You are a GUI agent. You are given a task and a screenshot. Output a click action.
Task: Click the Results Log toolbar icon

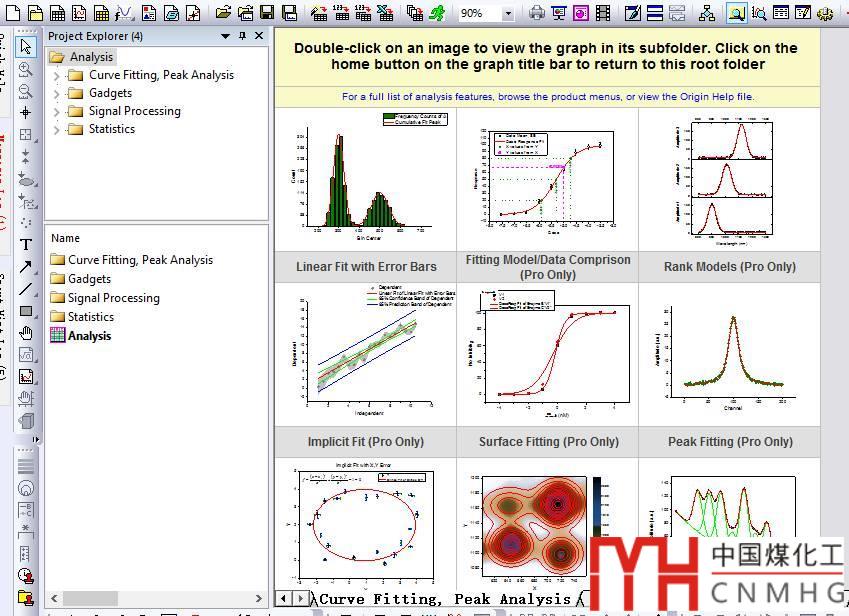(781, 13)
